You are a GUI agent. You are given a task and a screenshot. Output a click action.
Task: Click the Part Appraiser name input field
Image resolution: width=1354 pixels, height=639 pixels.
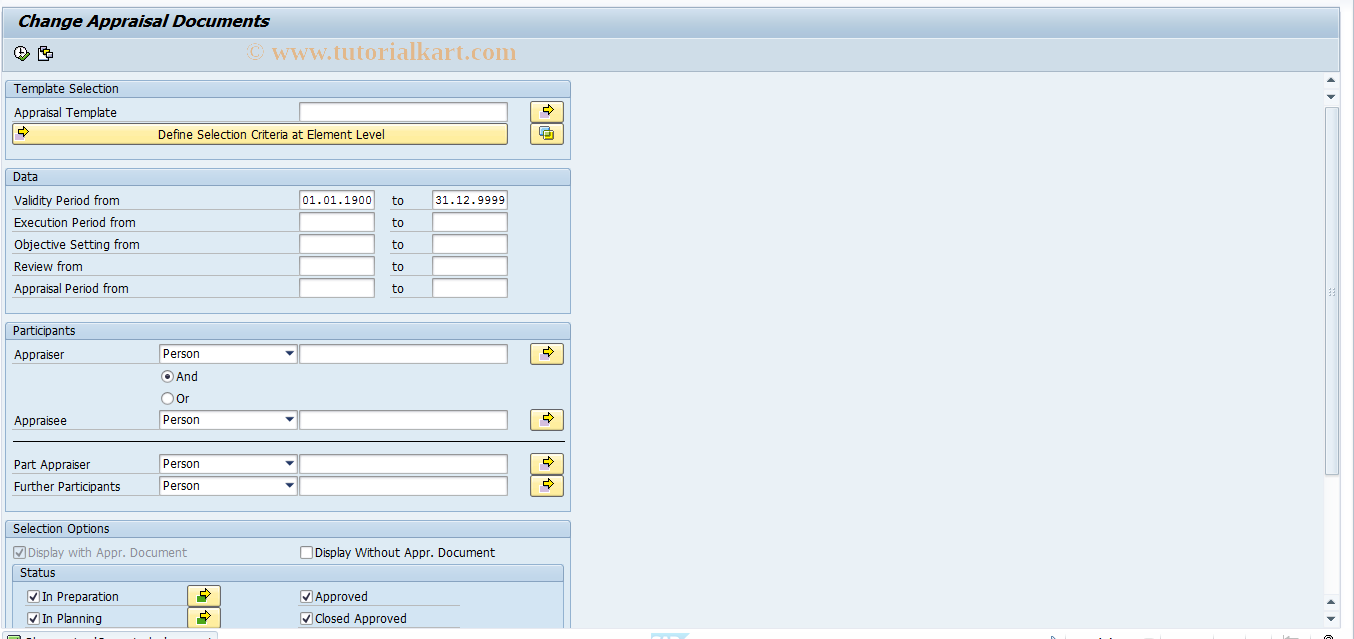point(403,464)
